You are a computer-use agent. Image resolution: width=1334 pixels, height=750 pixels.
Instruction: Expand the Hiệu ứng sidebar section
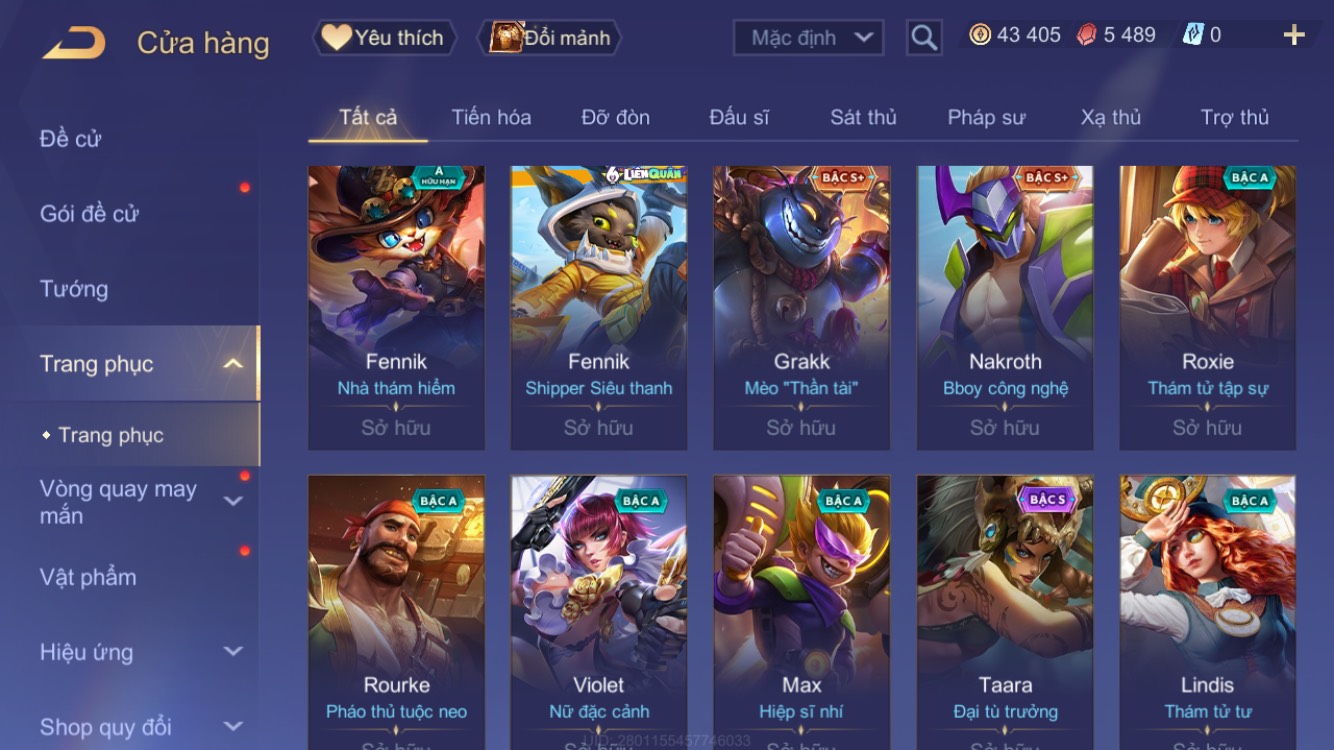pos(233,651)
